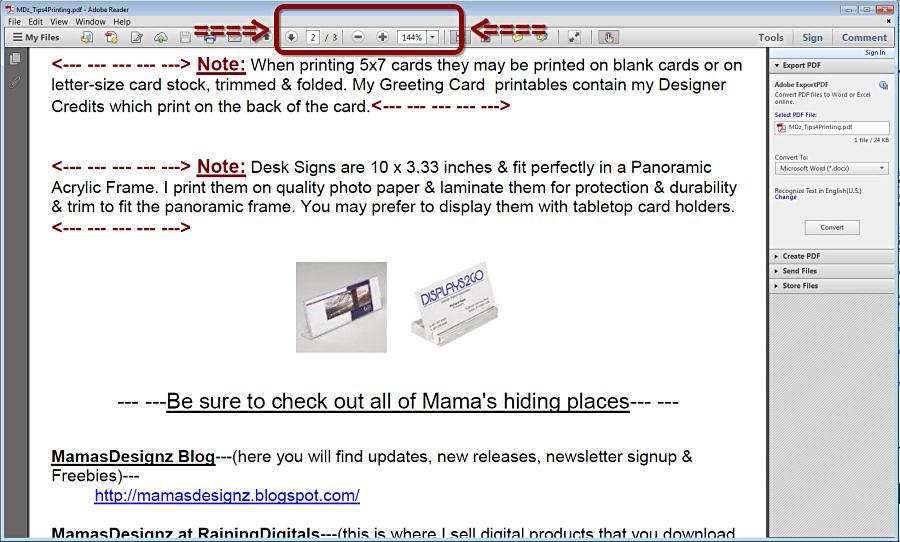Viewport: 900px width, 542px height.
Task: Click Change recognize text language link
Action: click(785, 197)
